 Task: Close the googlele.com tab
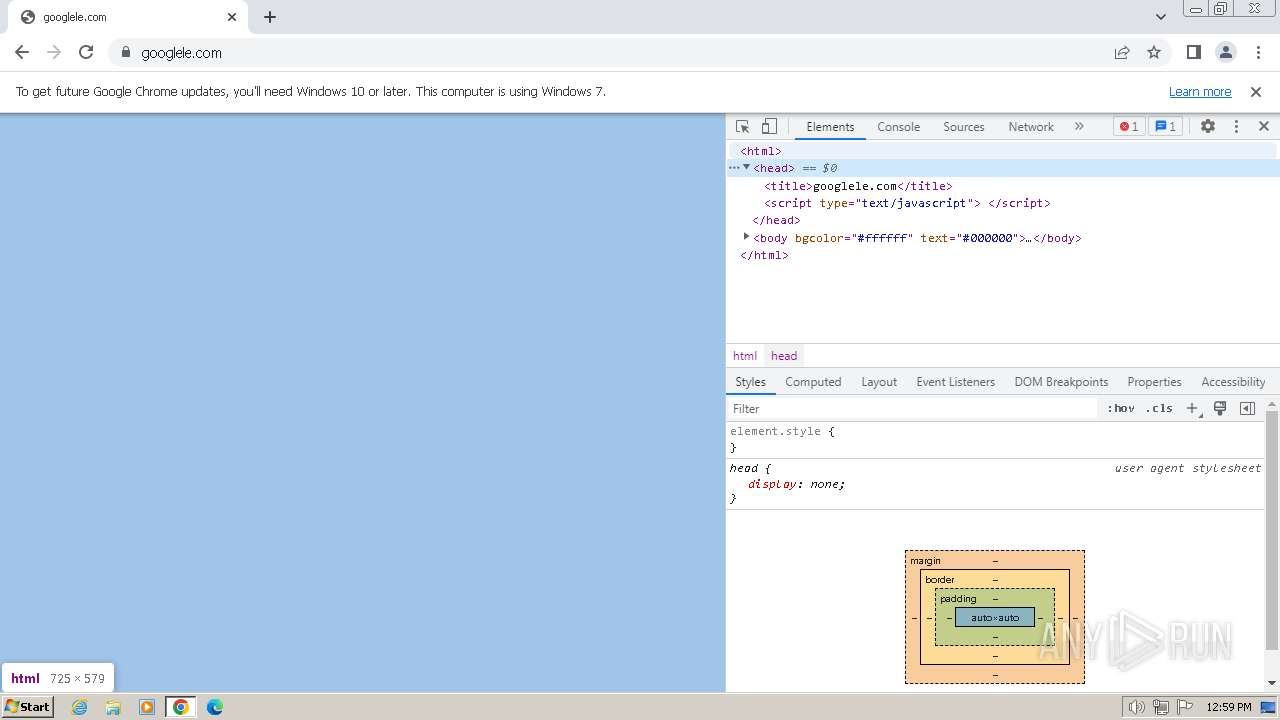232,17
